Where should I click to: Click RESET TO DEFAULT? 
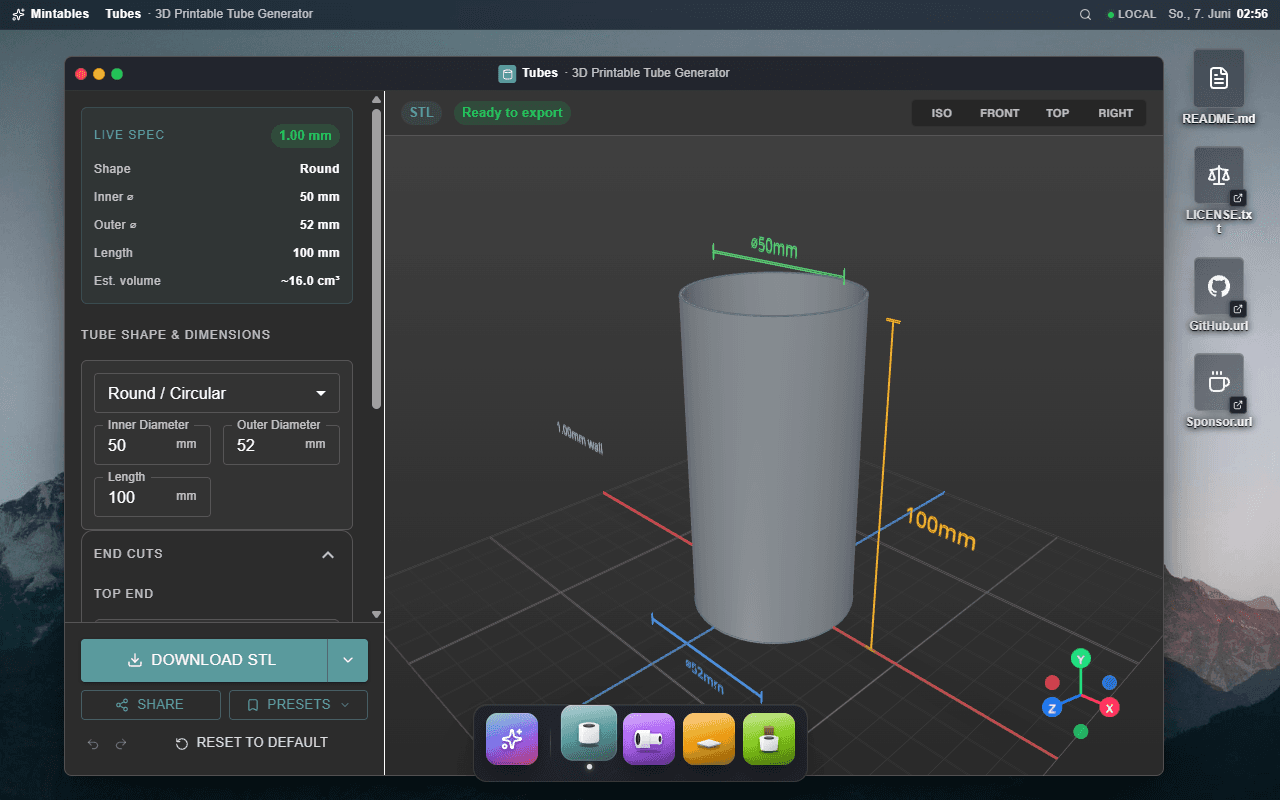(251, 743)
